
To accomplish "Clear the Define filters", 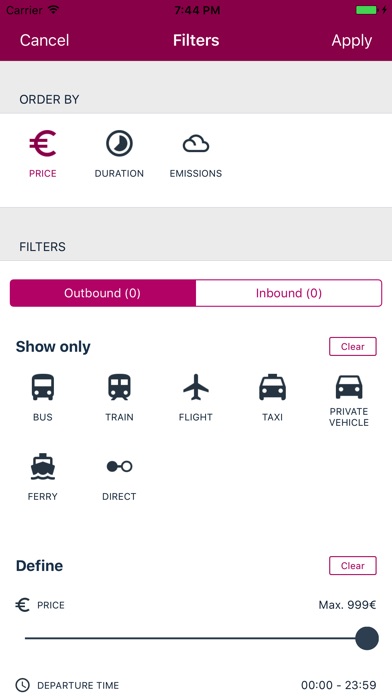I will (x=352, y=566).
